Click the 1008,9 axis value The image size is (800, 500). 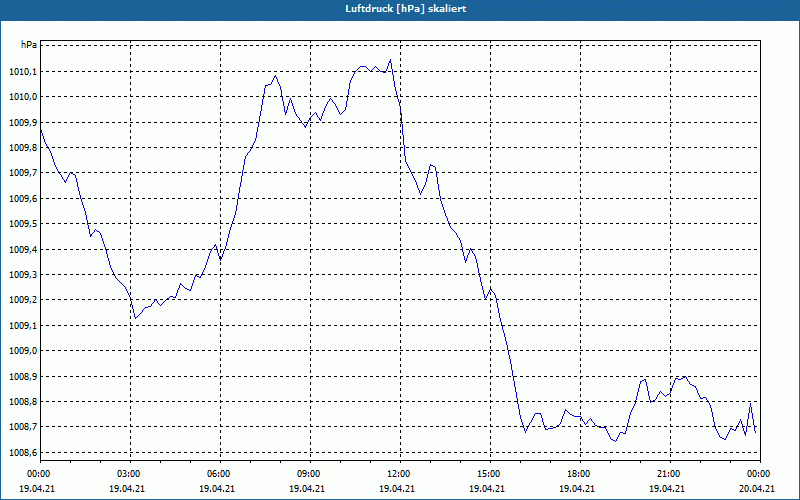pos(23,377)
